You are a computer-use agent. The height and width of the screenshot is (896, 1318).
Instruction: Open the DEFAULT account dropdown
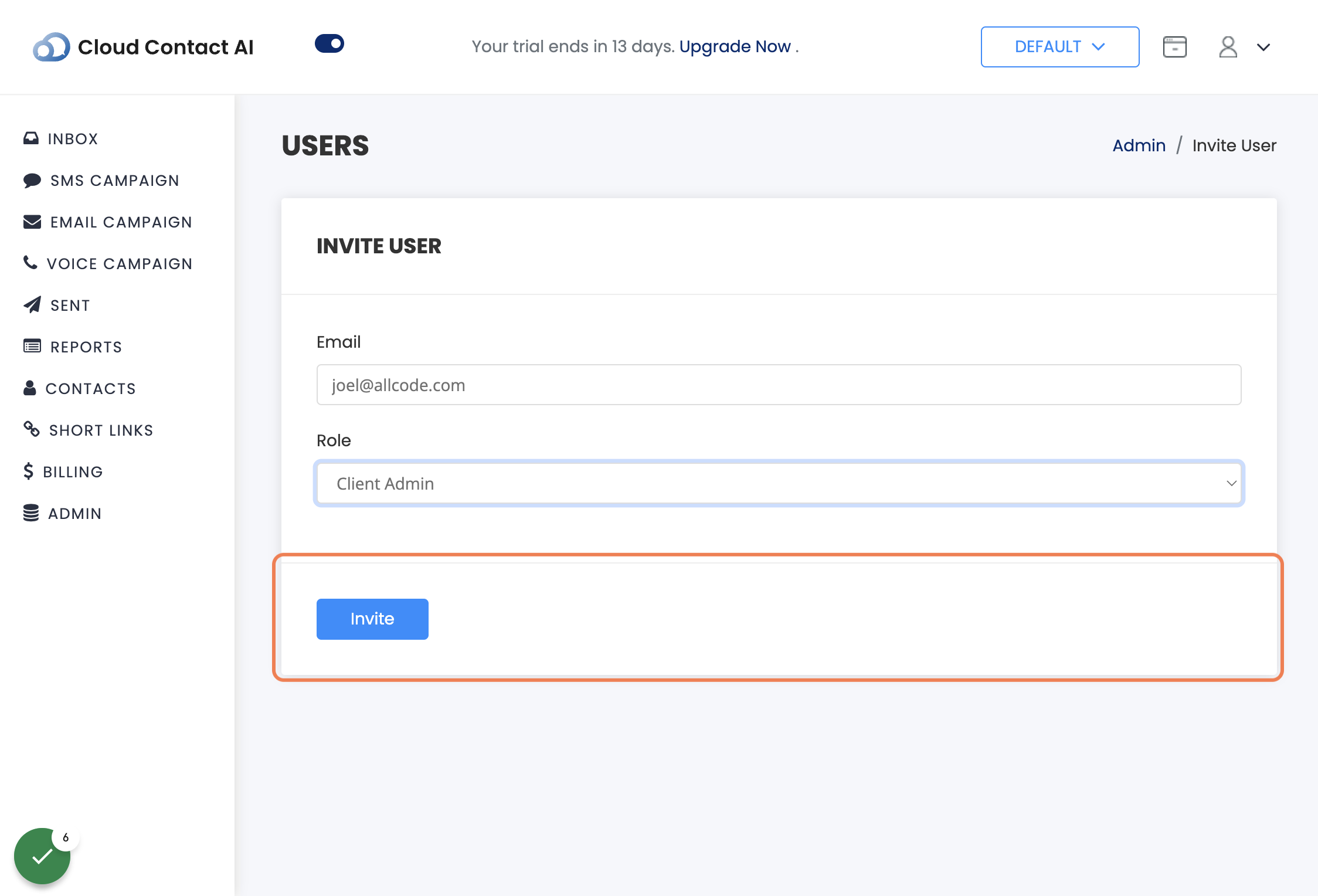[x=1060, y=47]
